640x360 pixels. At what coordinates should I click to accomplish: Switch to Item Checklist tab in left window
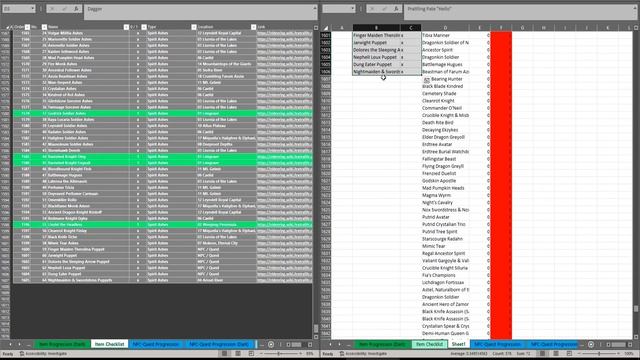click(x=109, y=344)
